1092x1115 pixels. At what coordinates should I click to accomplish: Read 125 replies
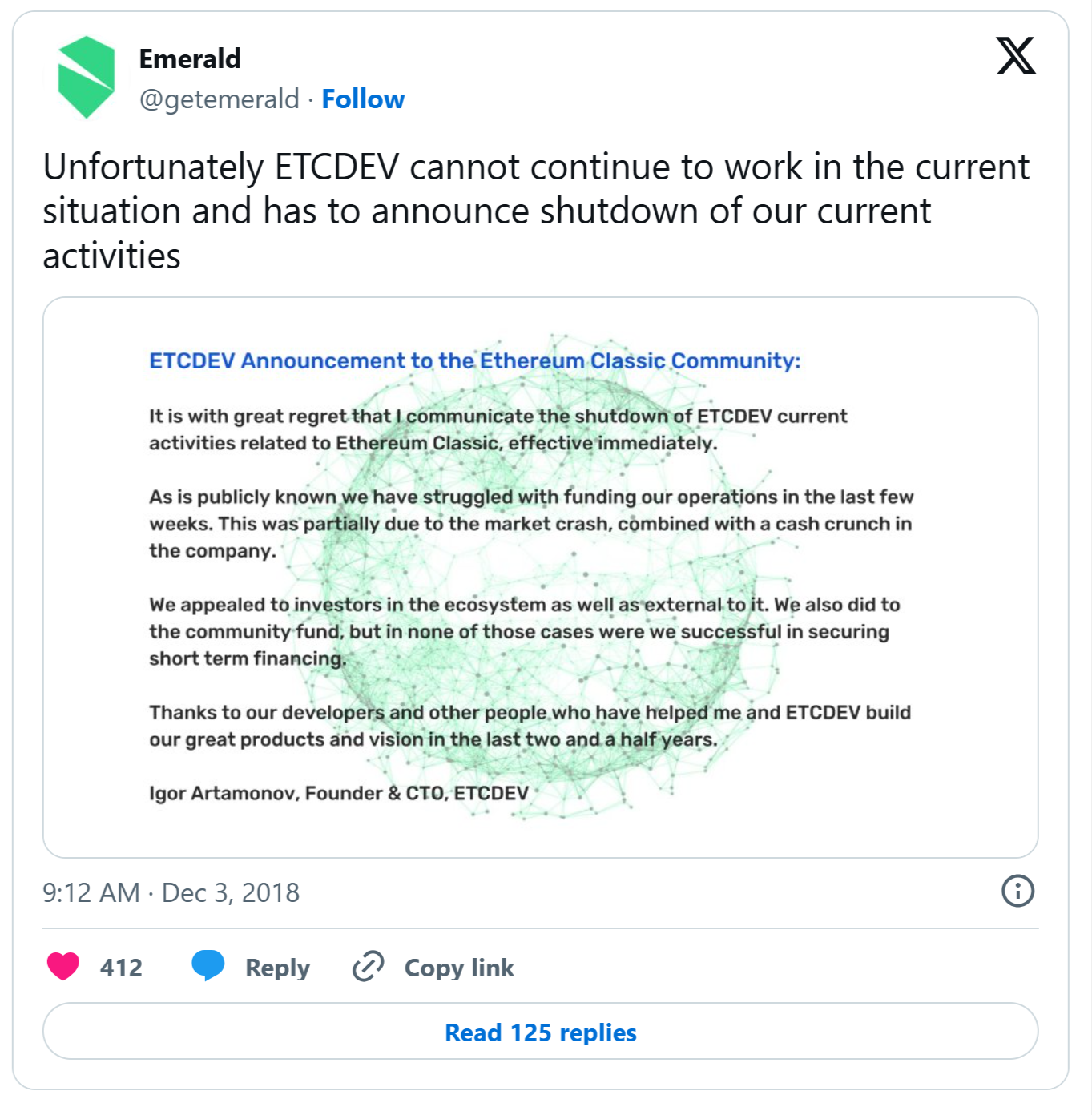[x=541, y=1032]
